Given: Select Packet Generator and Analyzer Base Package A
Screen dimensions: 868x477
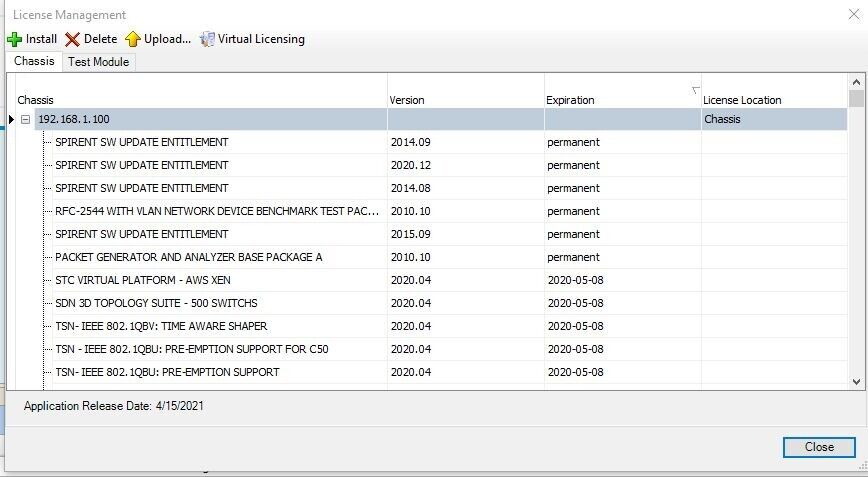Looking at the screenshot, I should pos(188,257).
